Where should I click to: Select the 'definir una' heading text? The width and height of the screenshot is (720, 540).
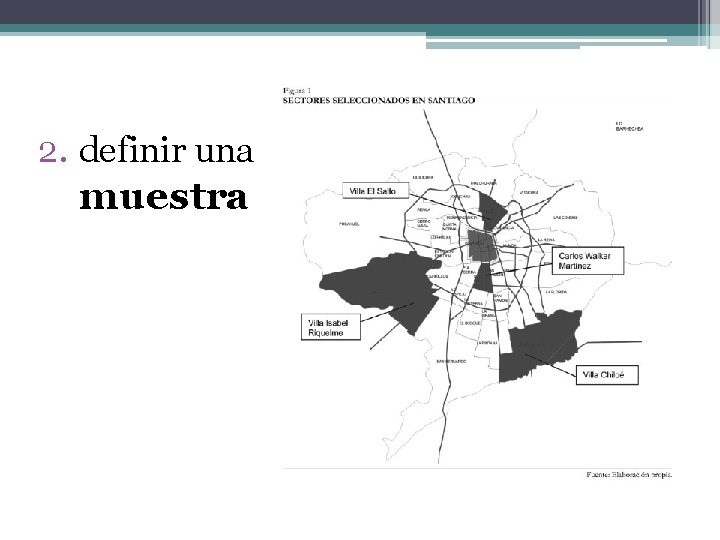166,150
